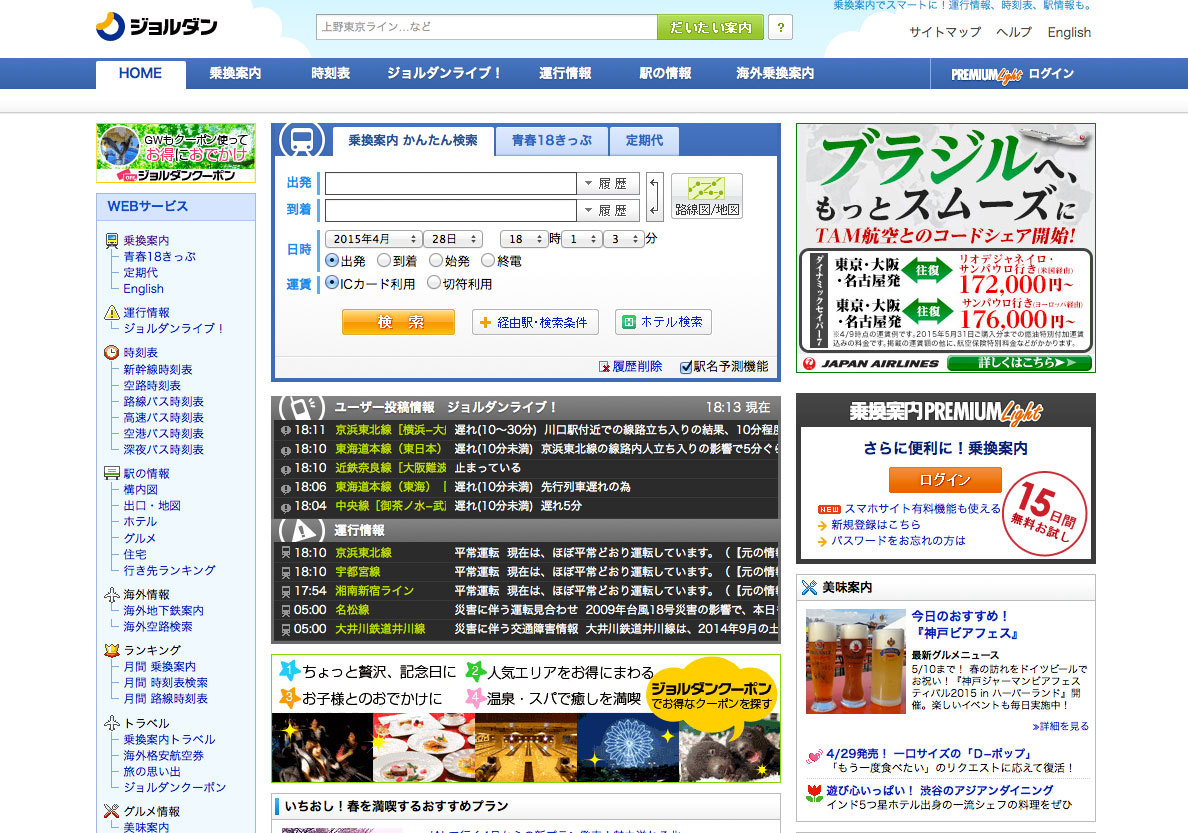Click the train icon on 京浜東北線 status row
Image resolution: width=1188 pixels, height=833 pixels.
click(286, 553)
